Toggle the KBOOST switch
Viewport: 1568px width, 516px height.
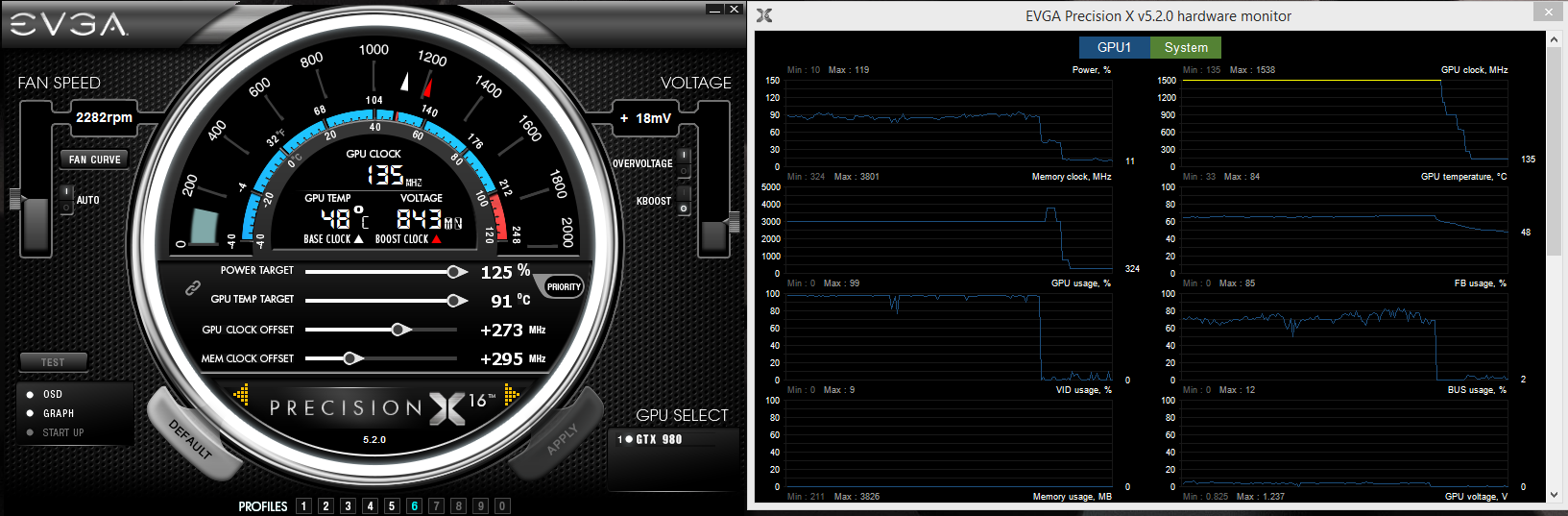click(x=684, y=201)
